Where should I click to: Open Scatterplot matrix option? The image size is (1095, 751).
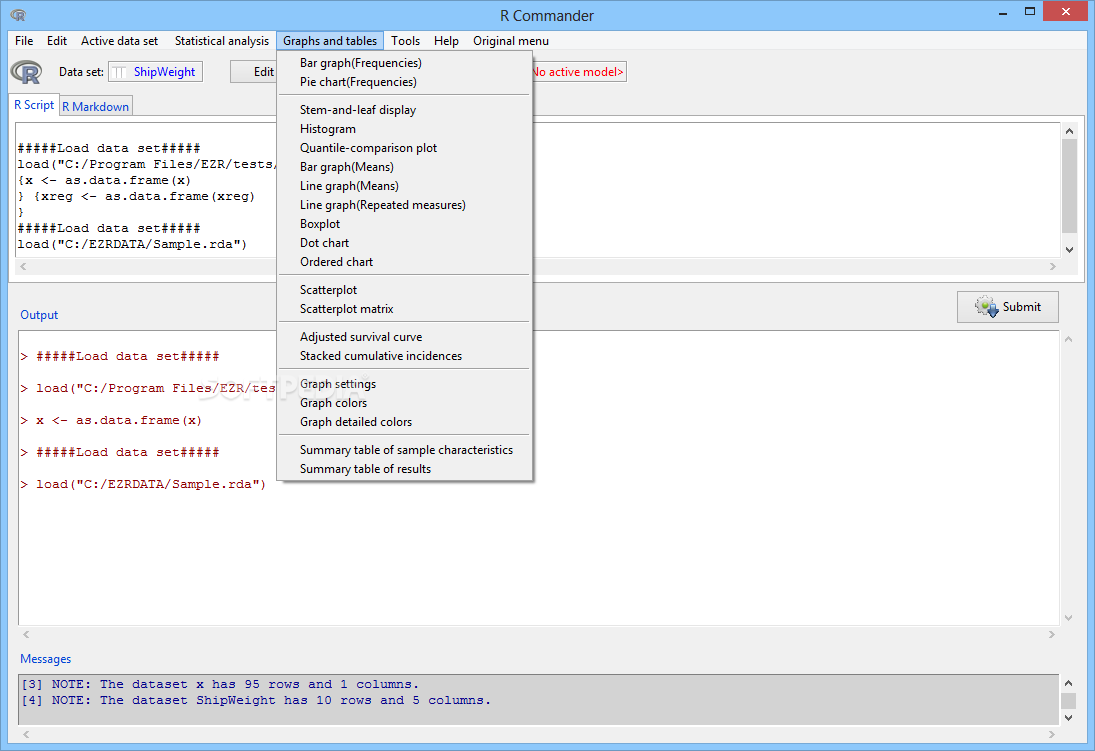tap(405, 308)
